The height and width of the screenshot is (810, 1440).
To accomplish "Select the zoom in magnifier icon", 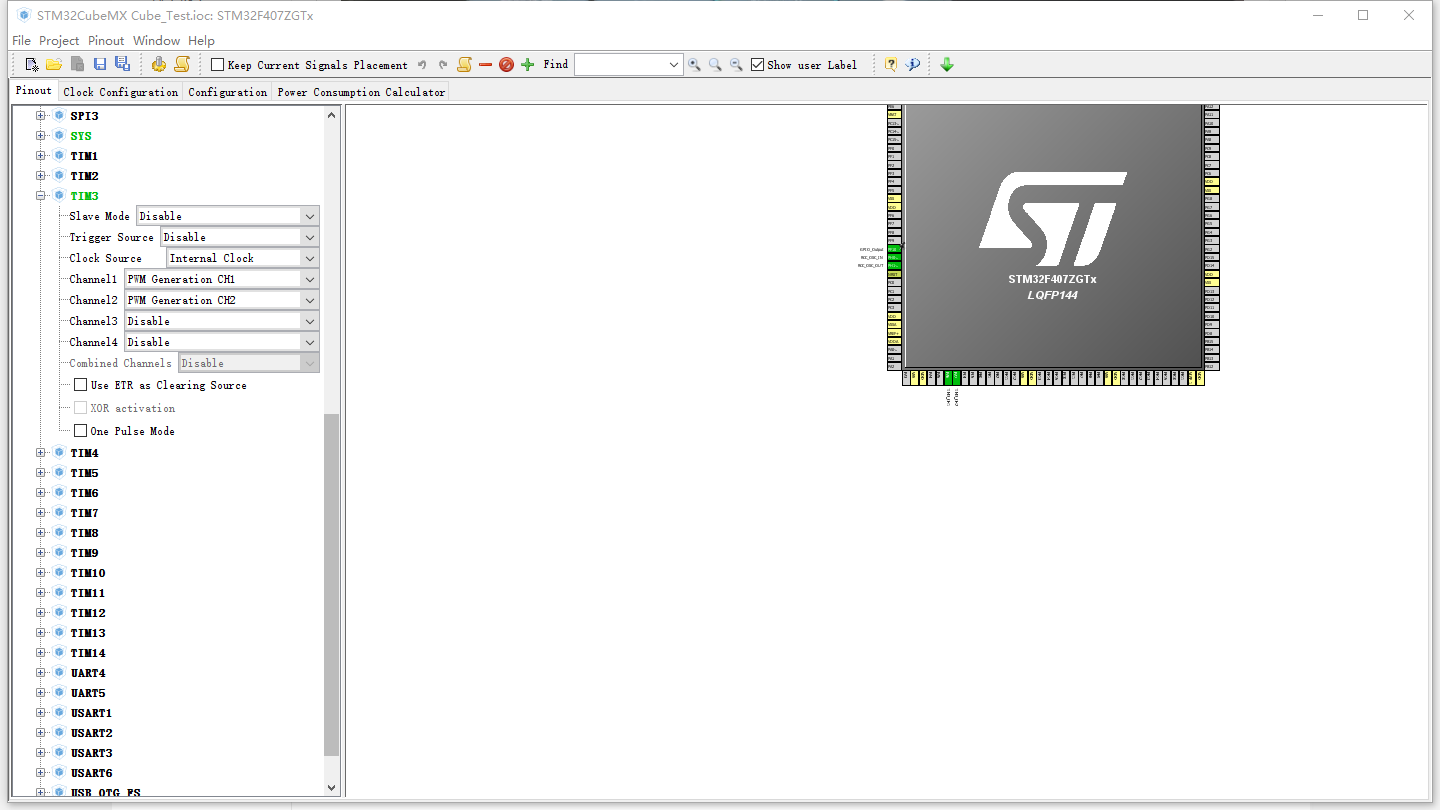I will tap(694, 64).
